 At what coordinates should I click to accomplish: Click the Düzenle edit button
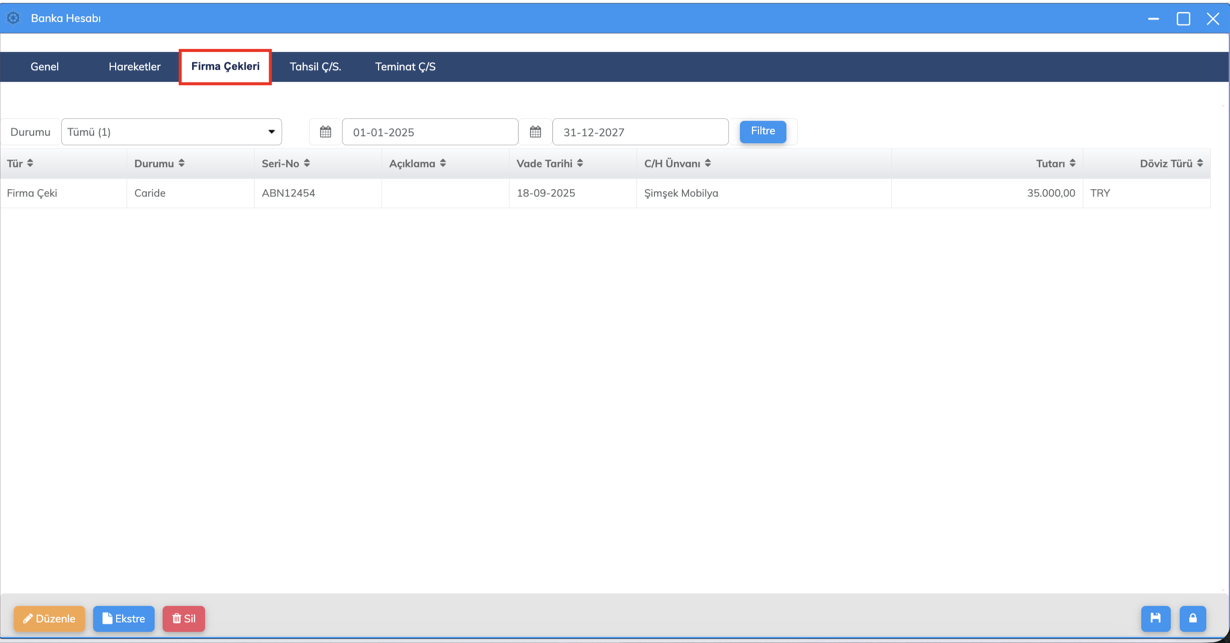[x=49, y=619]
